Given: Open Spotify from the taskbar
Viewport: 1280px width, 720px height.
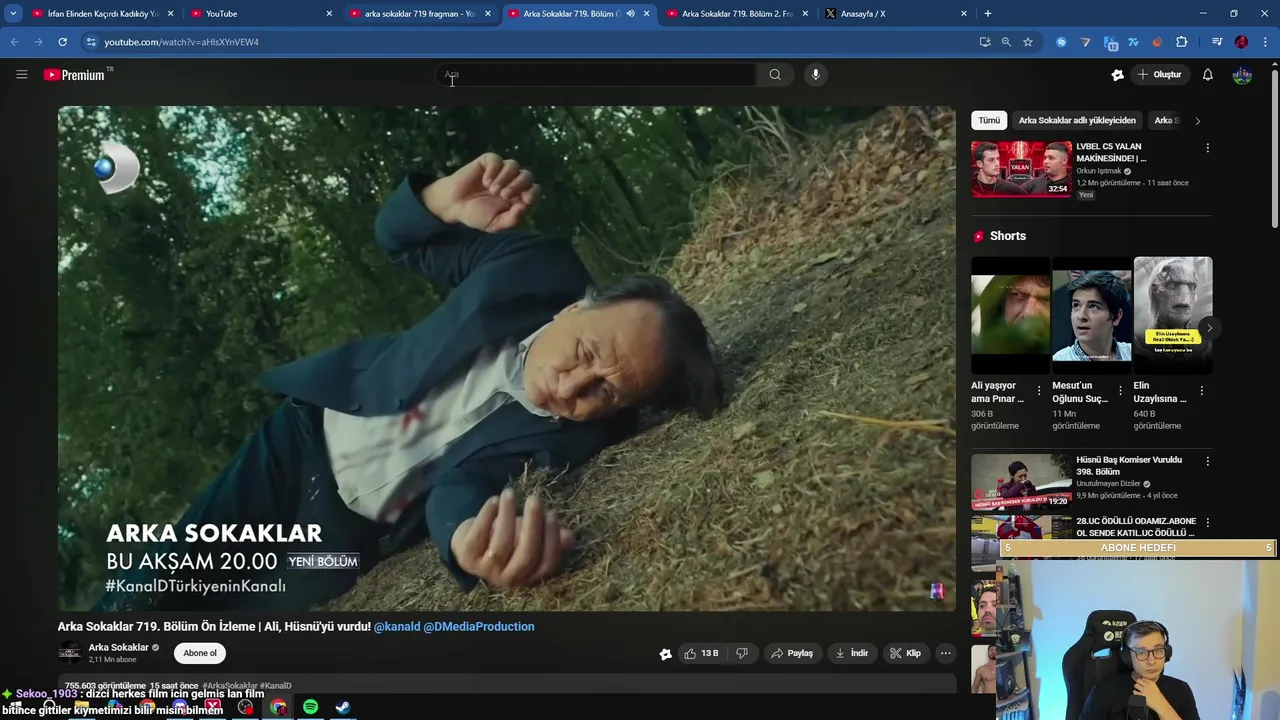Looking at the screenshot, I should [x=310, y=707].
